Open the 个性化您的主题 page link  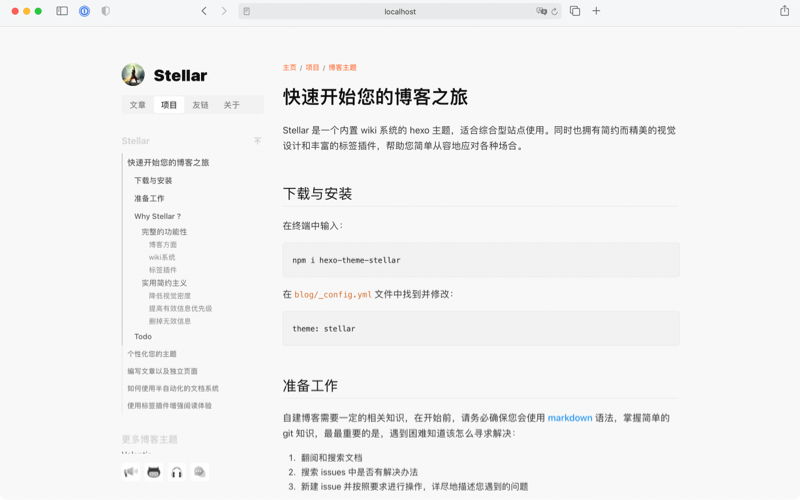152,354
